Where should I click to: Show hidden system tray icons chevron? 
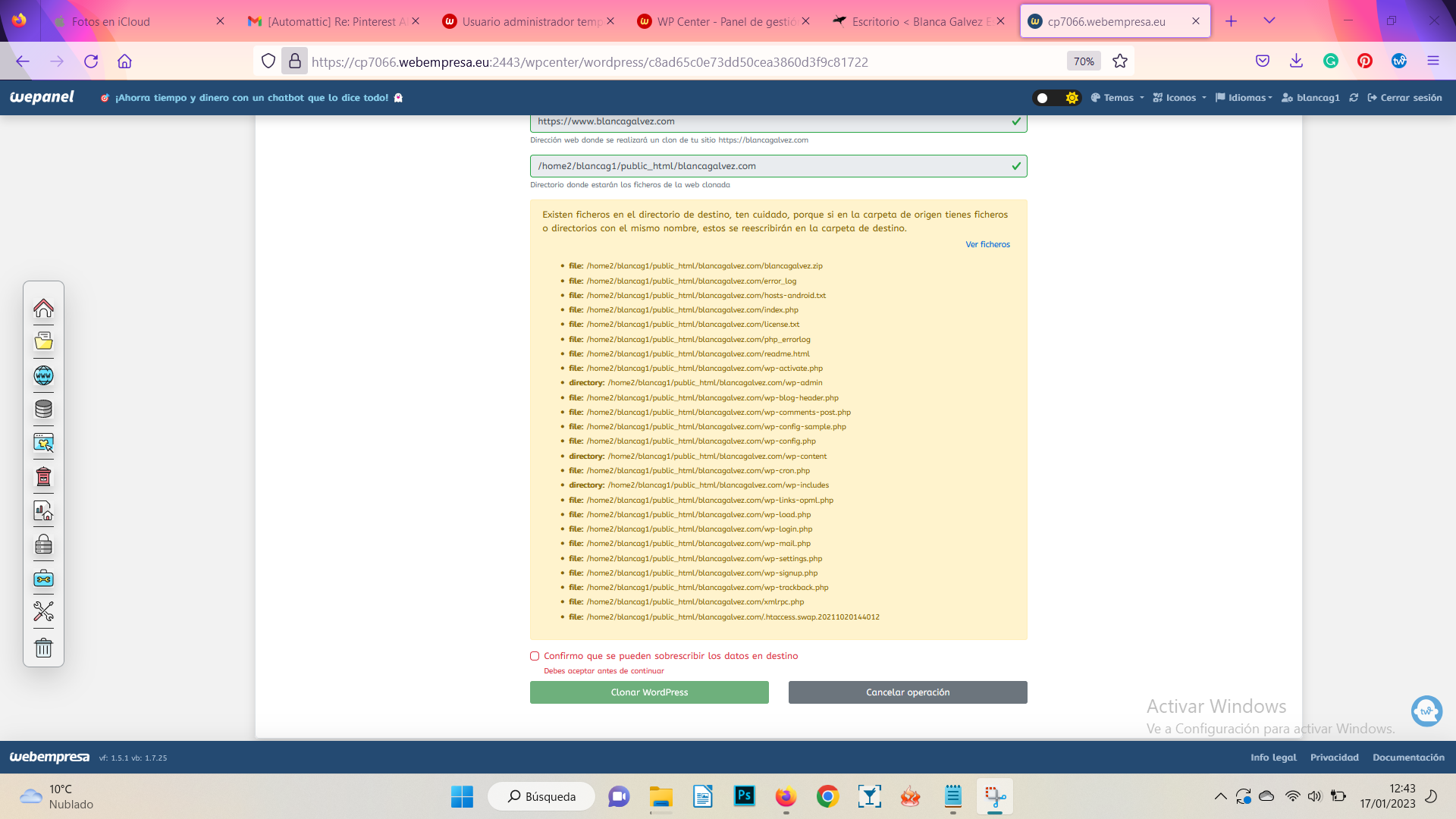[1220, 796]
